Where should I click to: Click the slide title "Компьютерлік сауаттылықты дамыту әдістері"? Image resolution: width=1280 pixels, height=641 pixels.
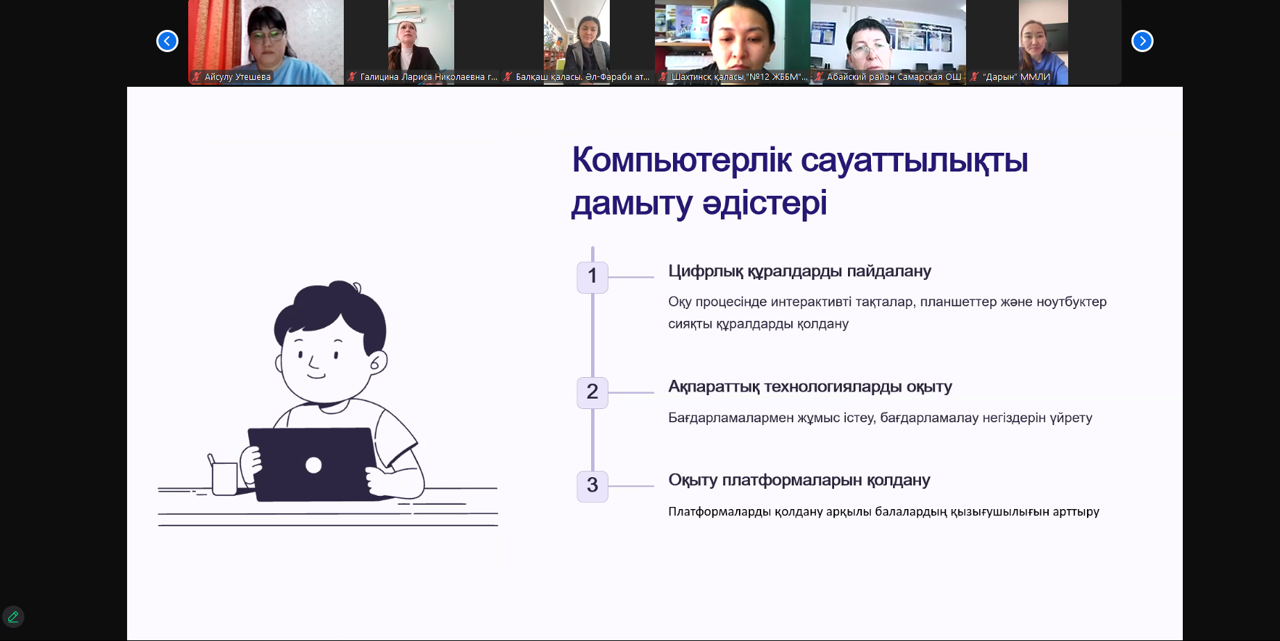tap(798, 180)
